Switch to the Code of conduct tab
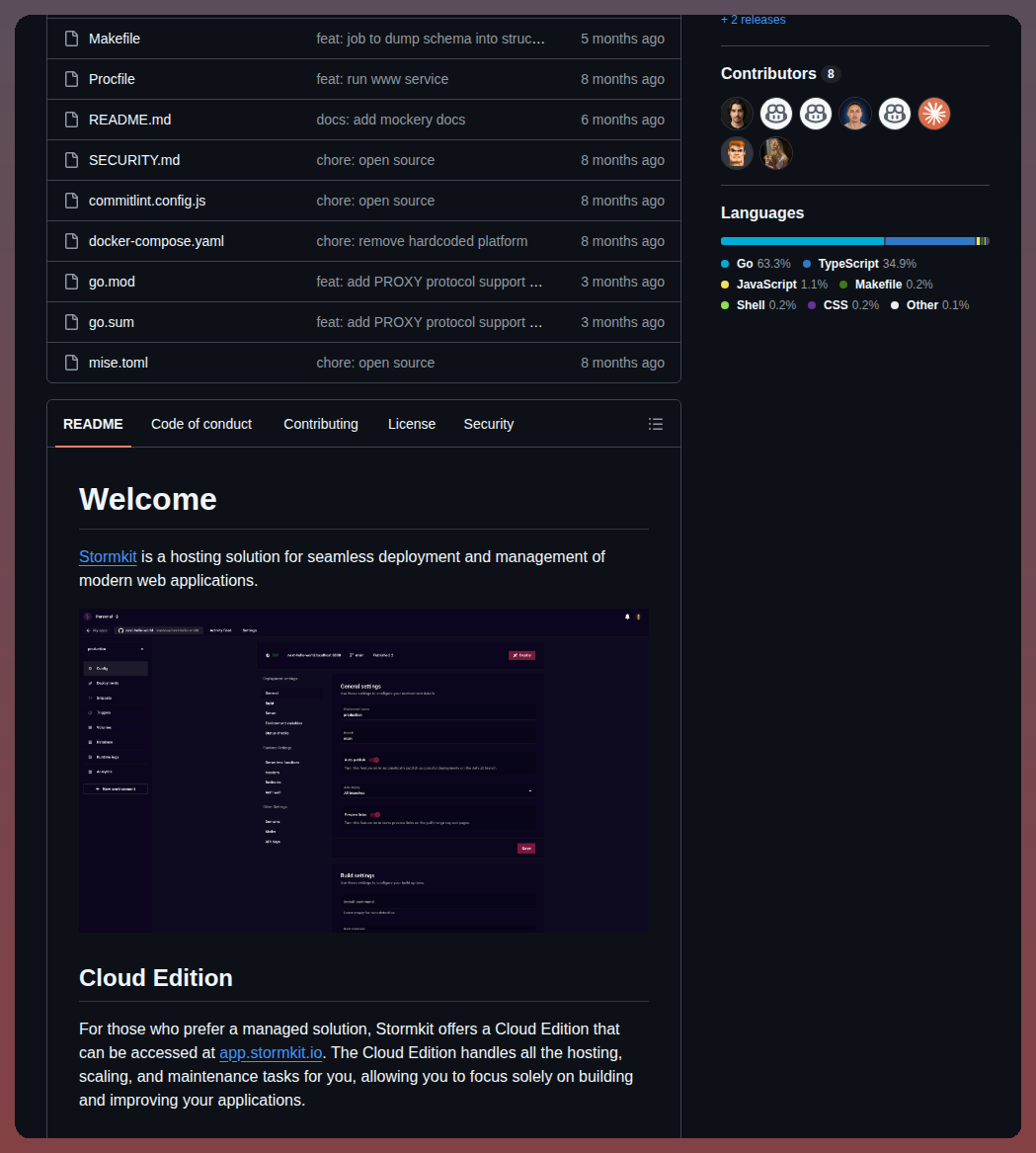The image size is (1036, 1153). pyautogui.click(x=201, y=424)
